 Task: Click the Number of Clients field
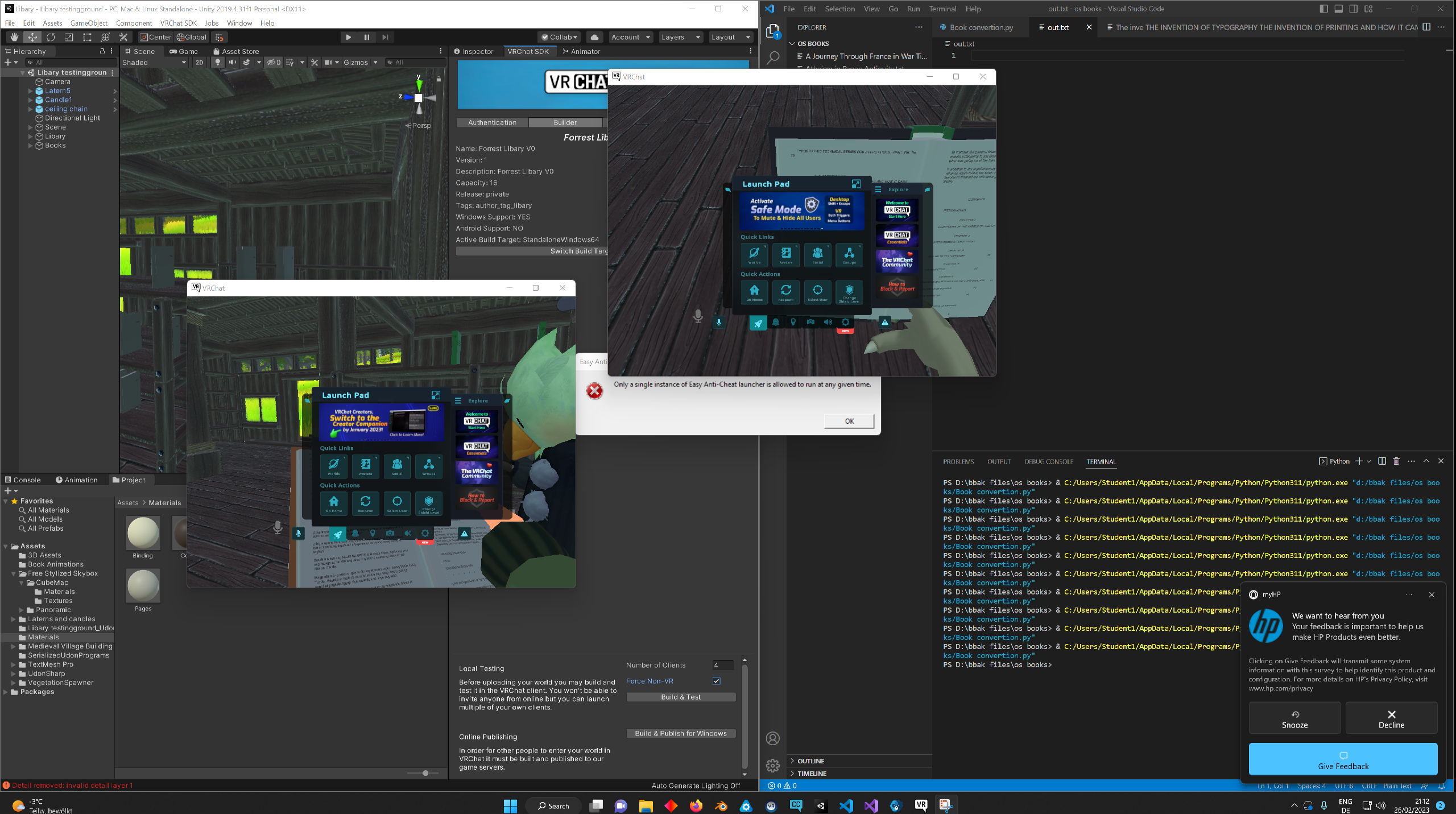pyautogui.click(x=723, y=665)
